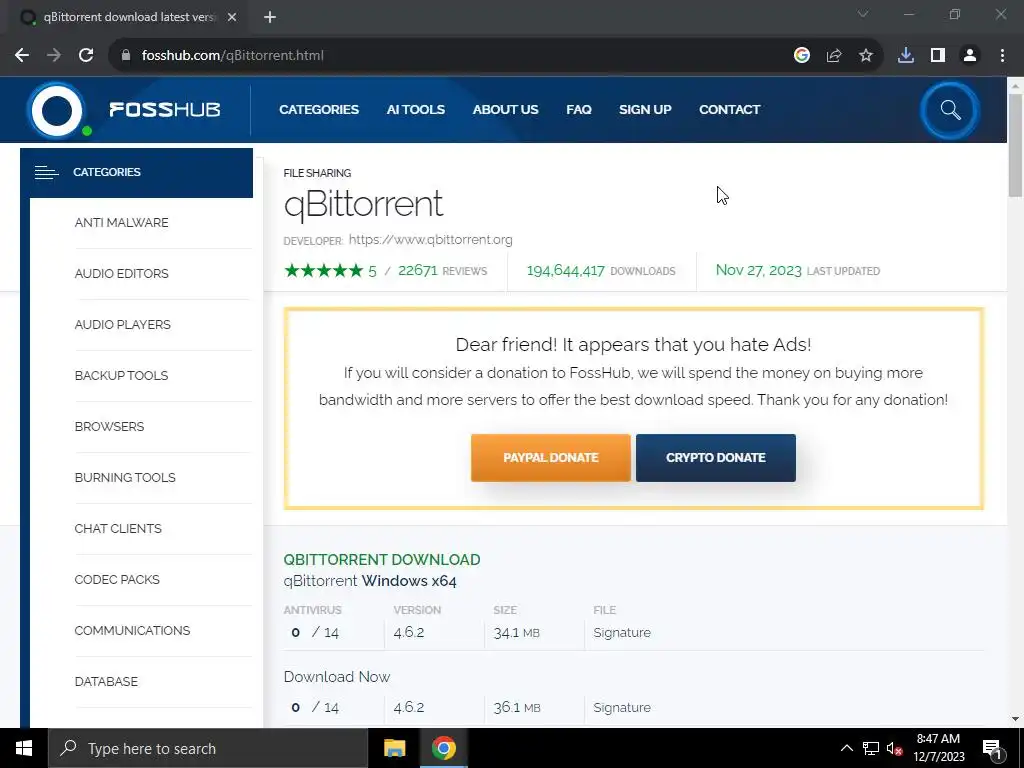1024x768 pixels.
Task: Click the qBittorrent Windows x64 download link
Action: pos(370,581)
